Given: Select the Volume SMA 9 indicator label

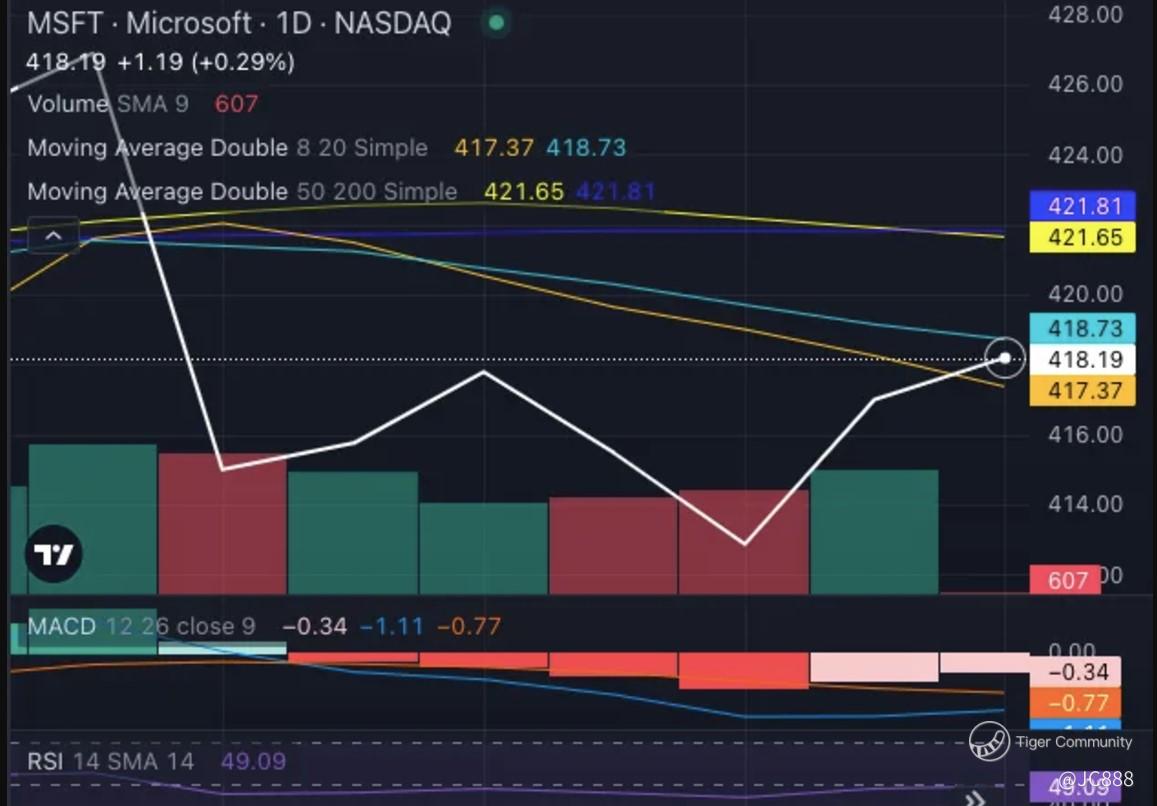Looking at the screenshot, I should (x=108, y=103).
